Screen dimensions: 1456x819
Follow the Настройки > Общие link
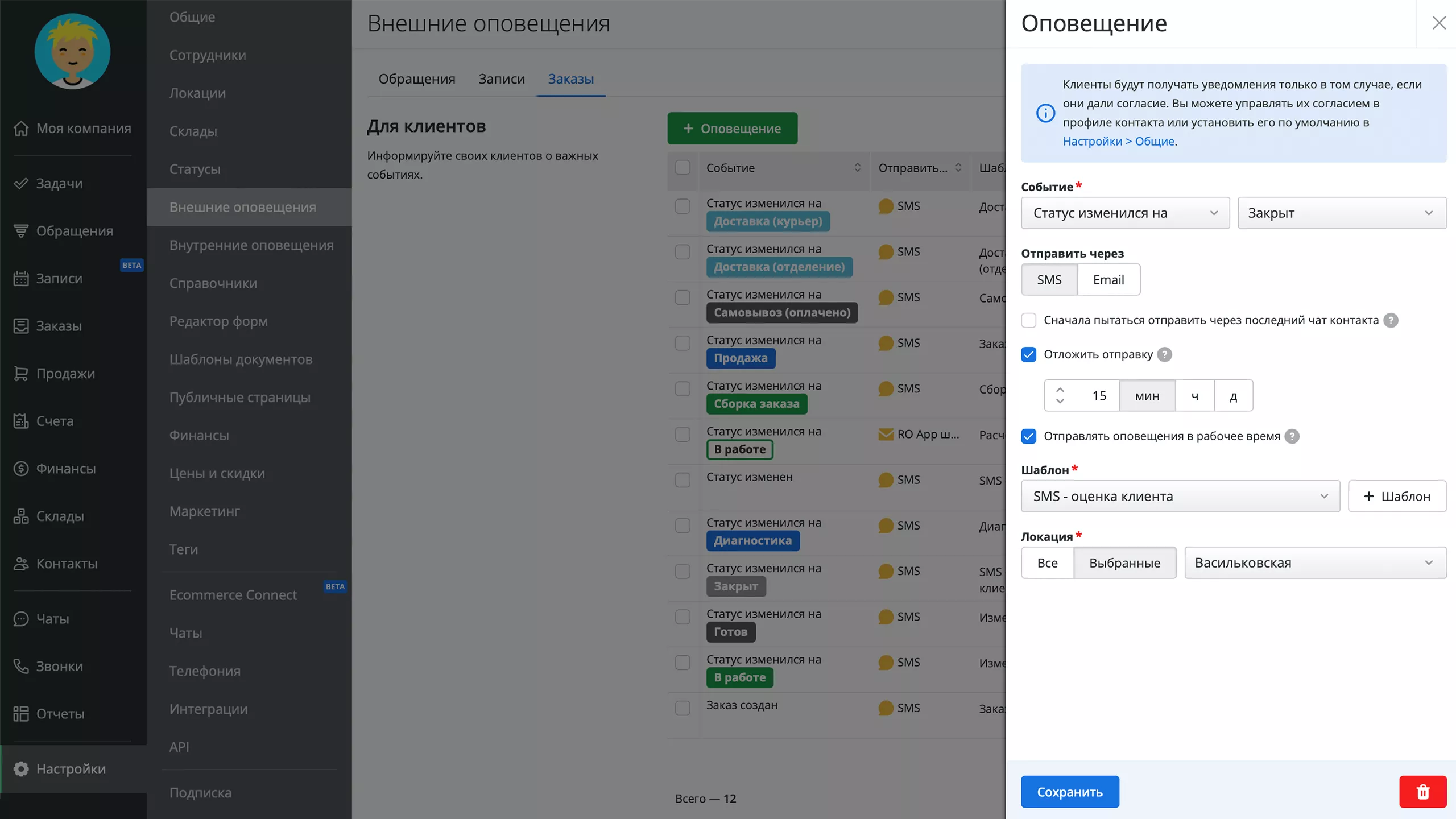pos(1119,140)
